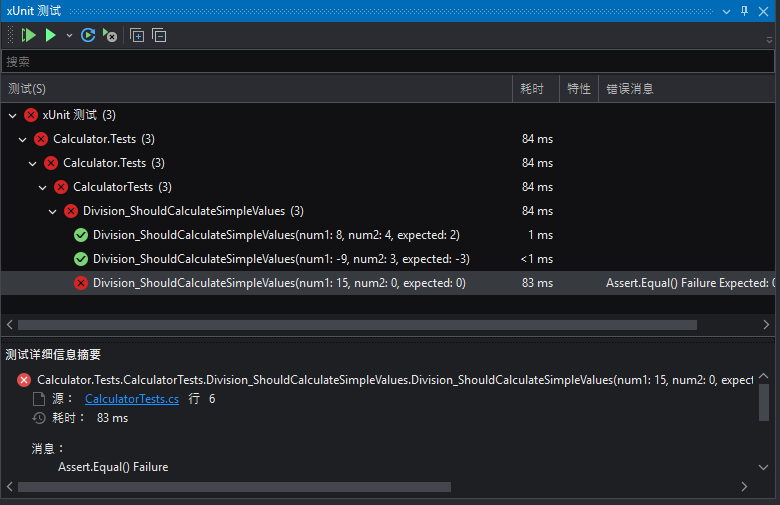Screen dimensions: 780x505
Task: Click failed icon of CalculatorTests row
Action: [61, 187]
